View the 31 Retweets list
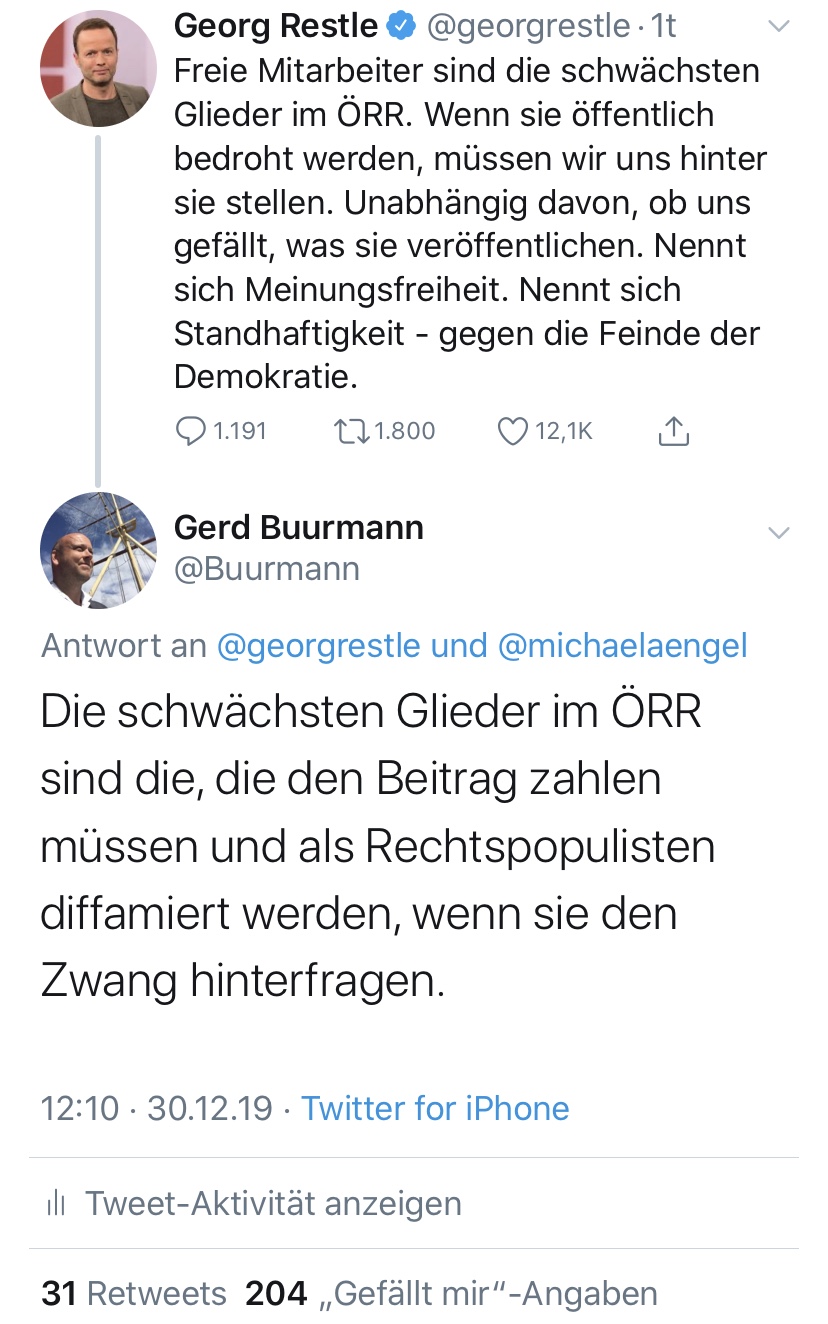This screenshot has width=828, height=1324. click(134, 1293)
